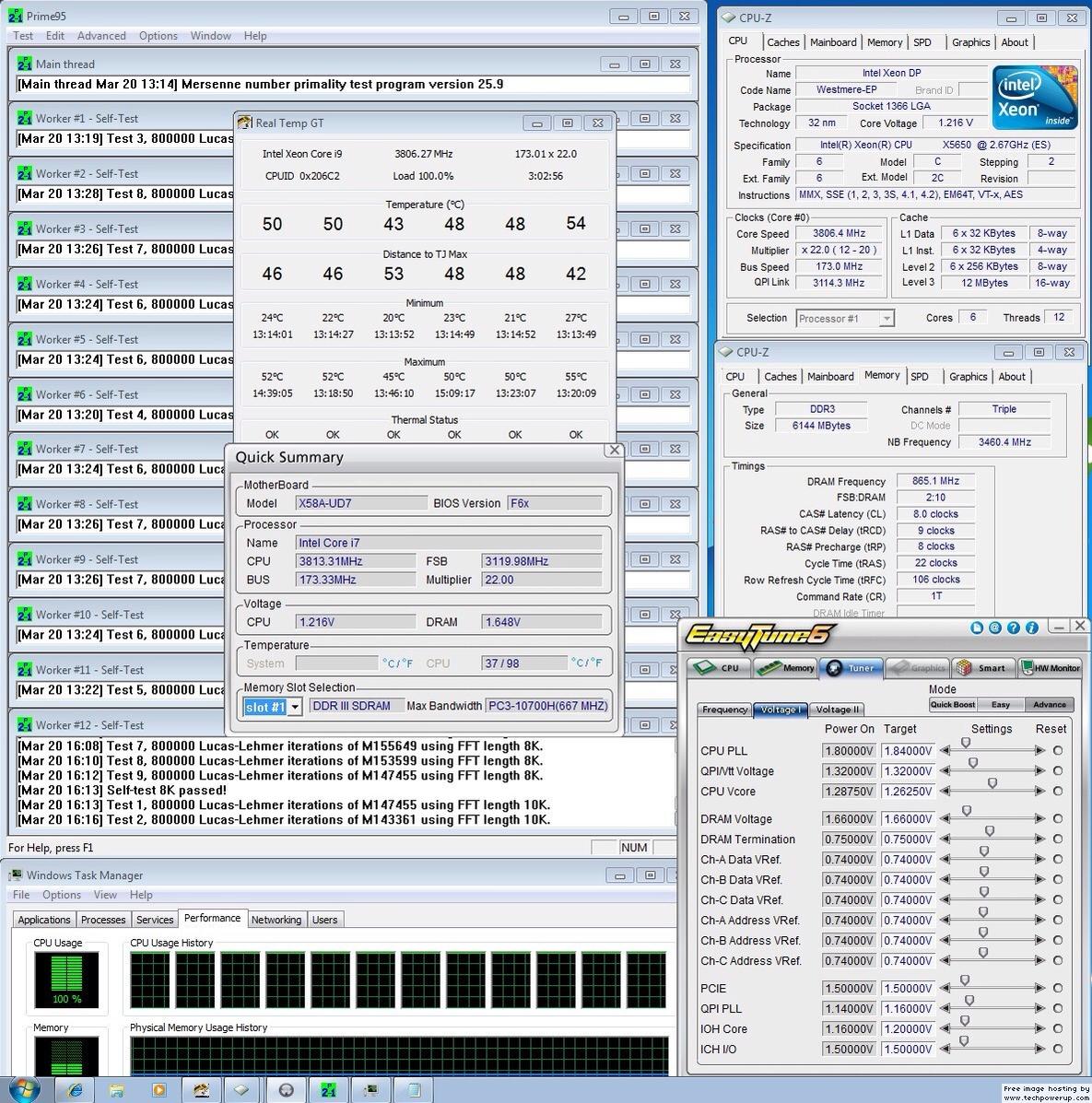The height and width of the screenshot is (1103, 1092).
Task: Choose Quick Boost mode
Action: coord(953,704)
